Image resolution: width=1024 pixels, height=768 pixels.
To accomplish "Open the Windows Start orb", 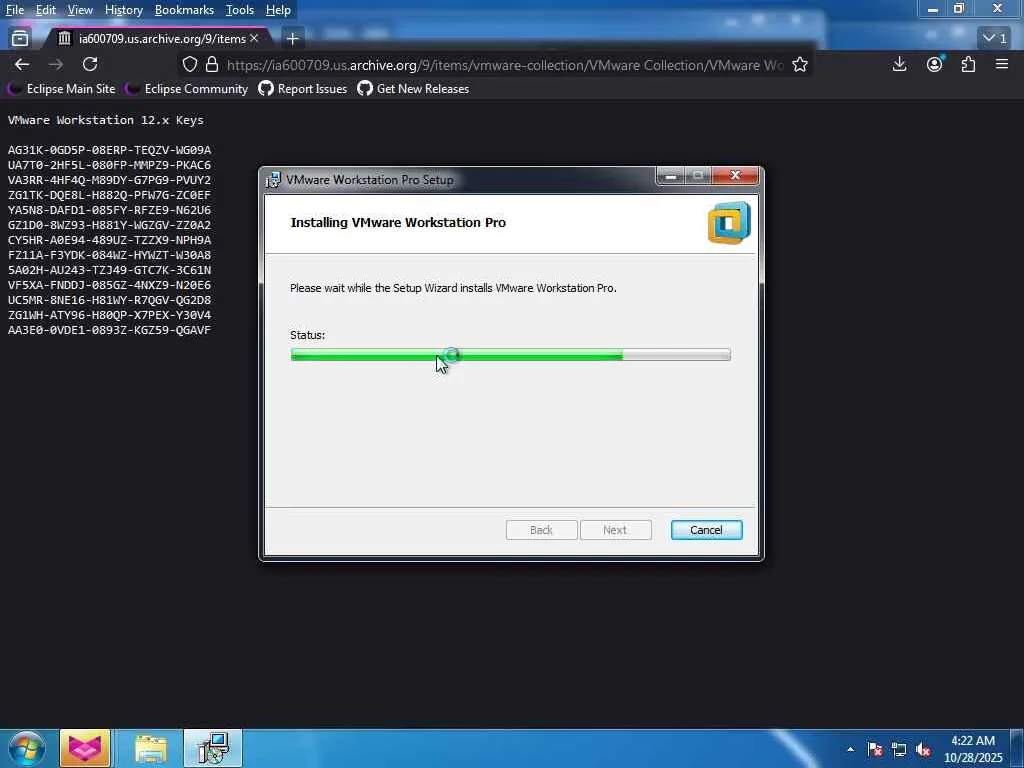I will click(x=26, y=748).
